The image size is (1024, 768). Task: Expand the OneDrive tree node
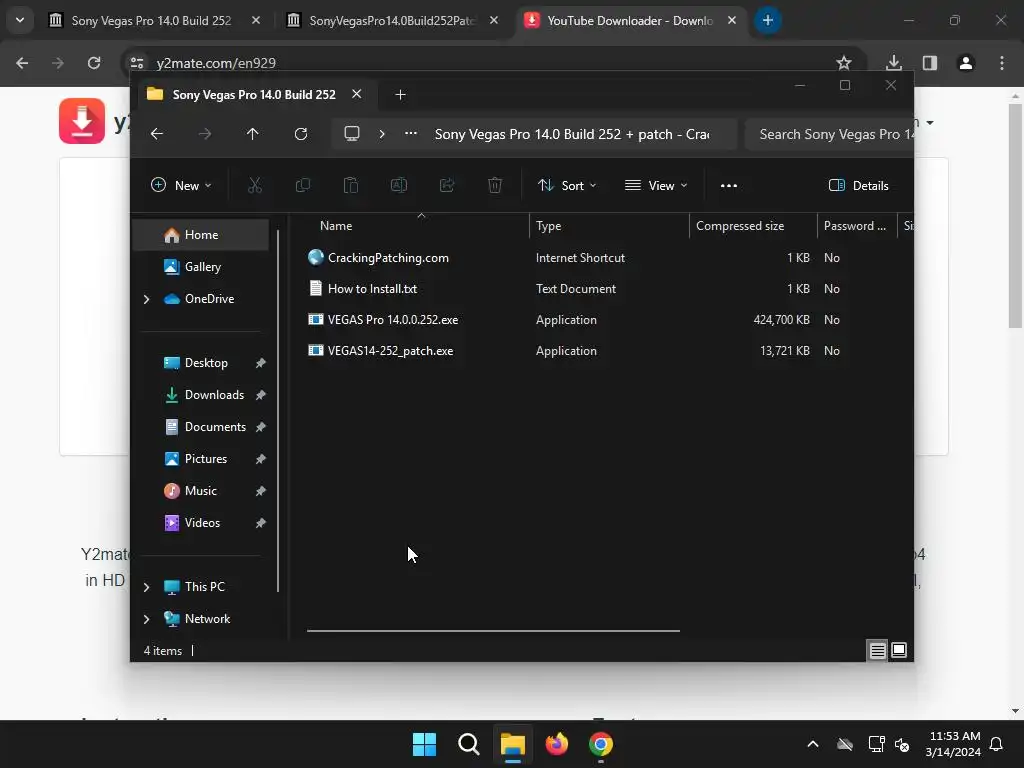pyautogui.click(x=147, y=299)
